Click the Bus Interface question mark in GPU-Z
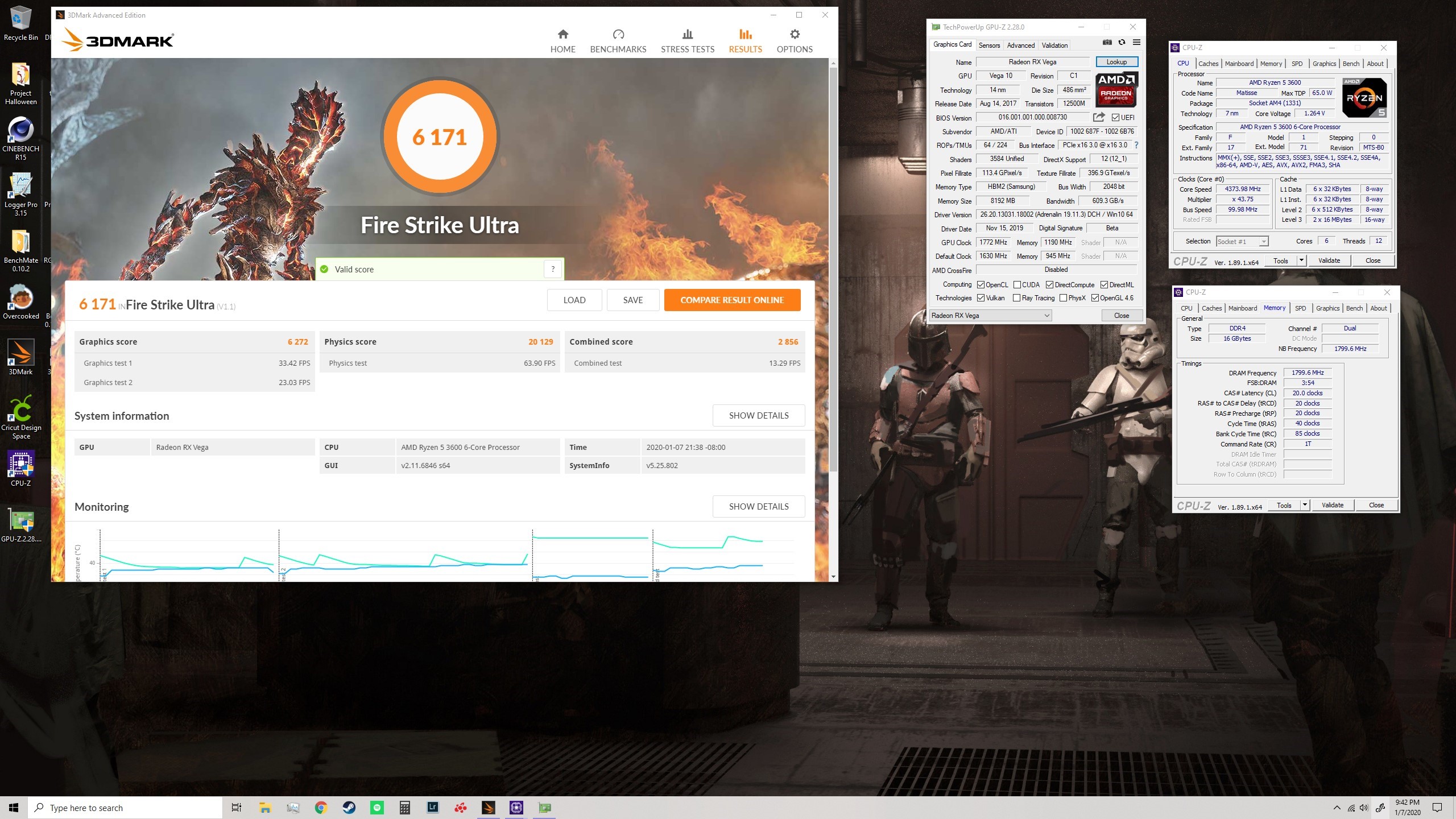 click(x=1136, y=145)
